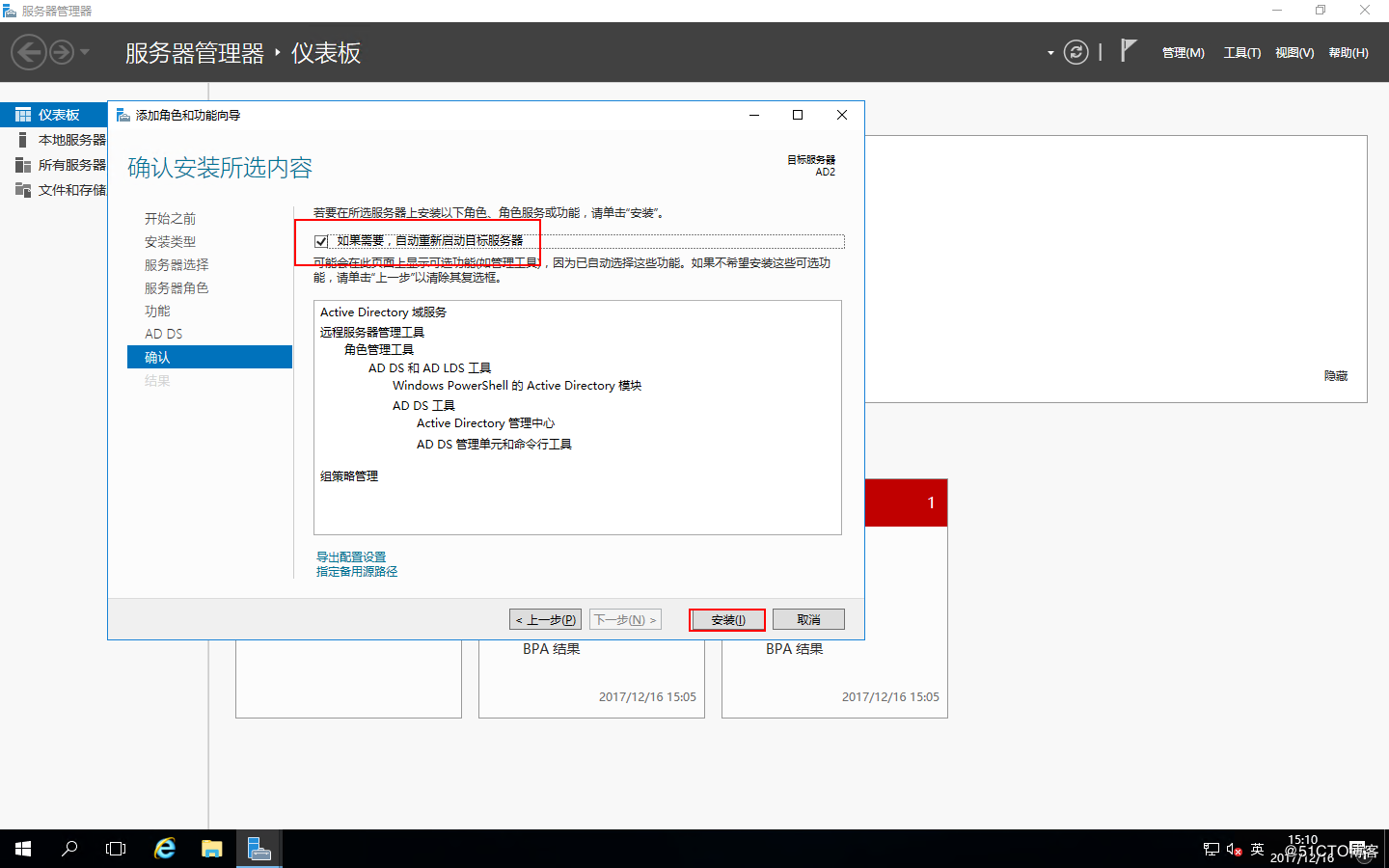Select '组策略管理' in the list
This screenshot has width=1389, height=868.
tap(349, 476)
